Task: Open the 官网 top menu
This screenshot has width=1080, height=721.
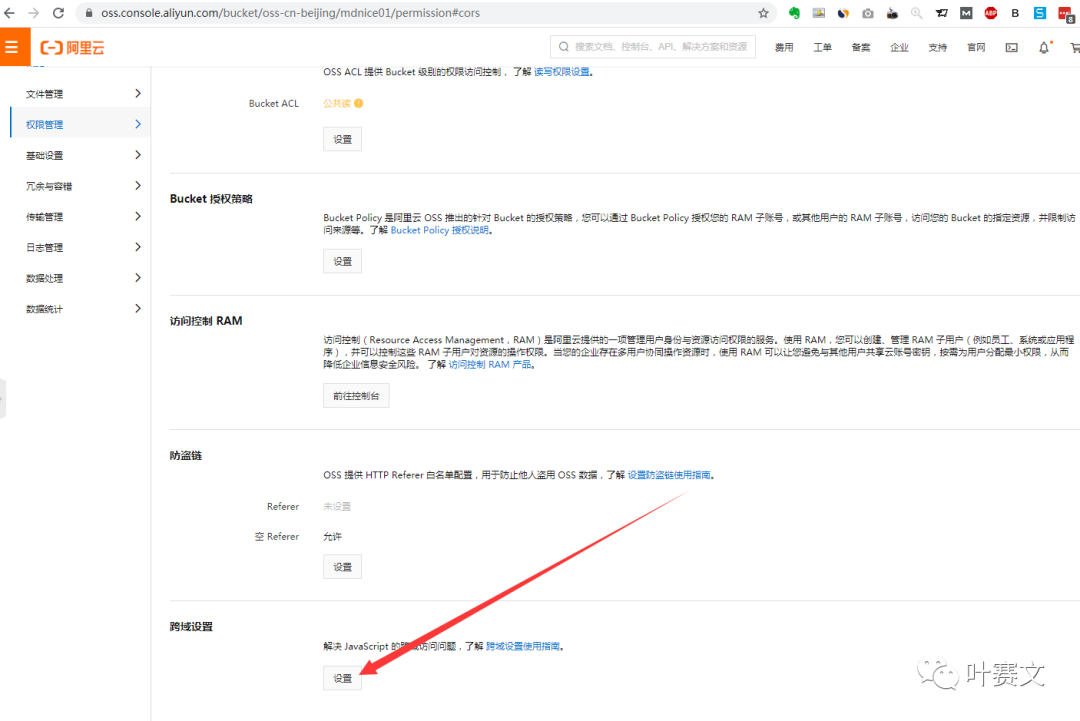Action: (976, 48)
